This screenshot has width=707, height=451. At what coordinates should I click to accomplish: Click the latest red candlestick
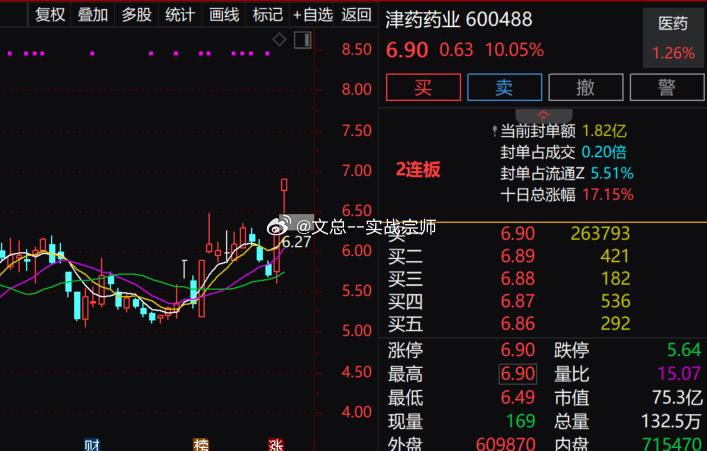point(284,185)
